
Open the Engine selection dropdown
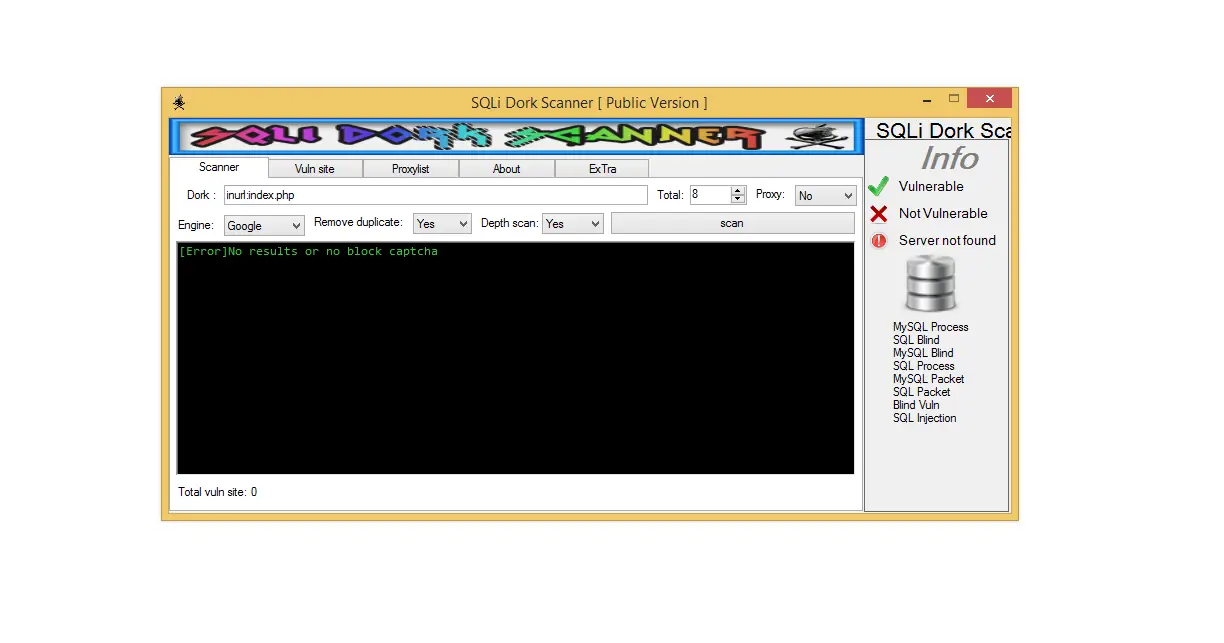(x=263, y=225)
